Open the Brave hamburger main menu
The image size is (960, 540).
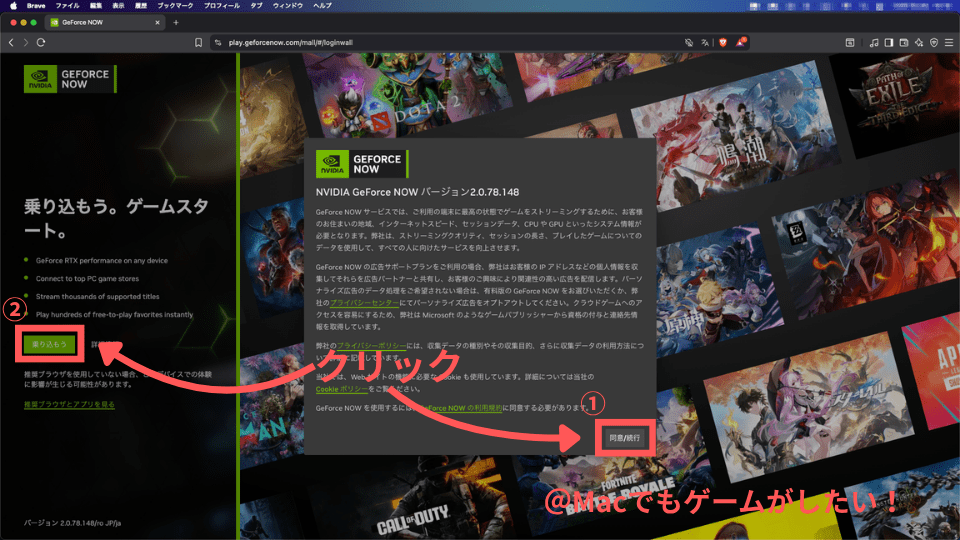click(949, 42)
